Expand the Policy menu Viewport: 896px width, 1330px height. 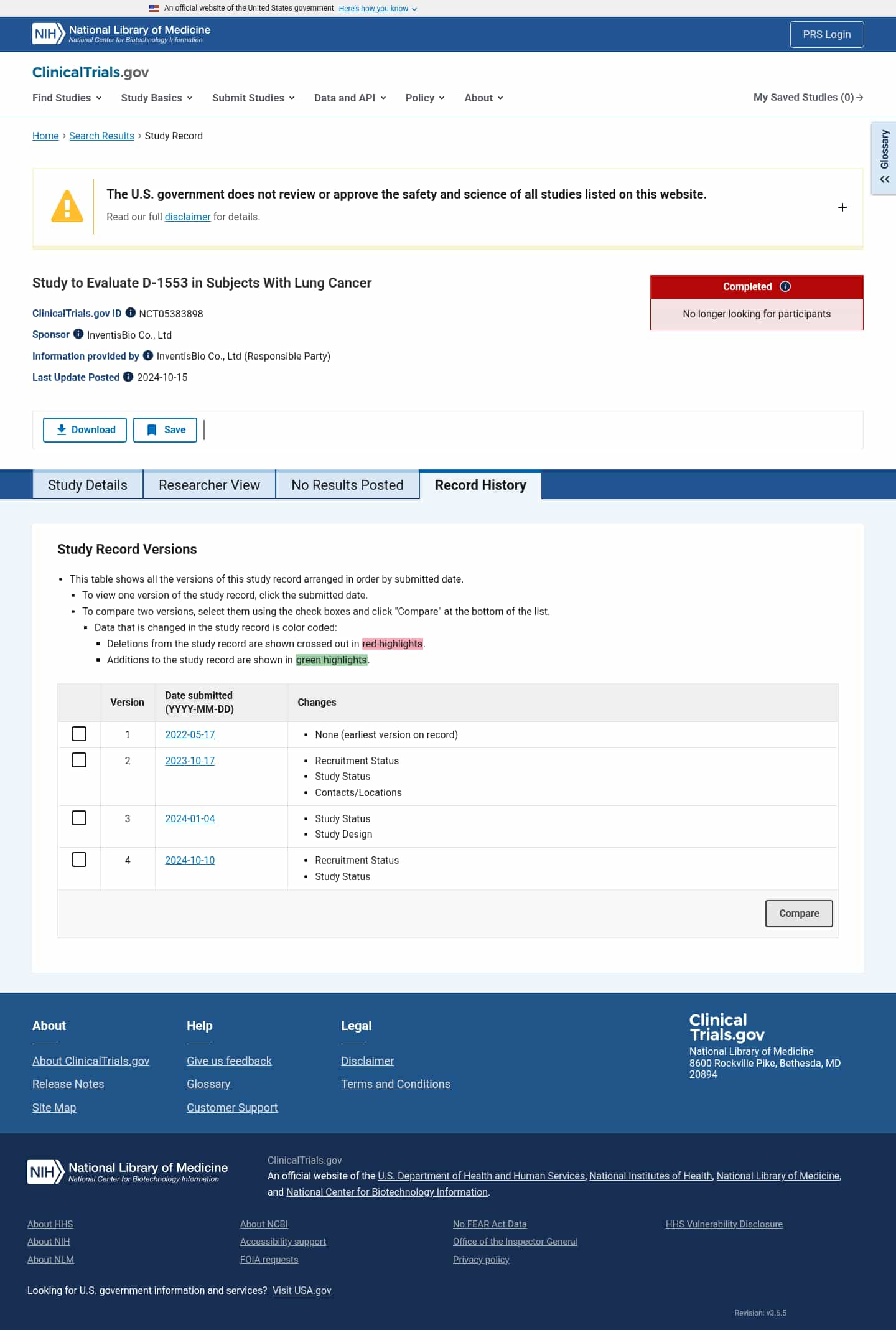pos(425,98)
